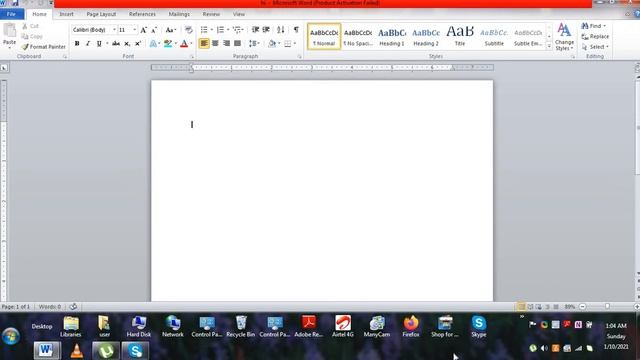The image size is (640, 360).
Task: Click the Cut command
Action: 31,26
